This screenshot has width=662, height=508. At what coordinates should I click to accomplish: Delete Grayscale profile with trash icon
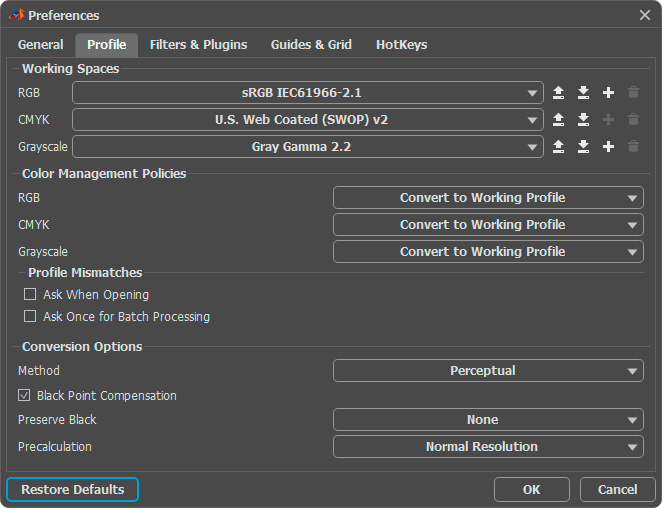point(633,147)
